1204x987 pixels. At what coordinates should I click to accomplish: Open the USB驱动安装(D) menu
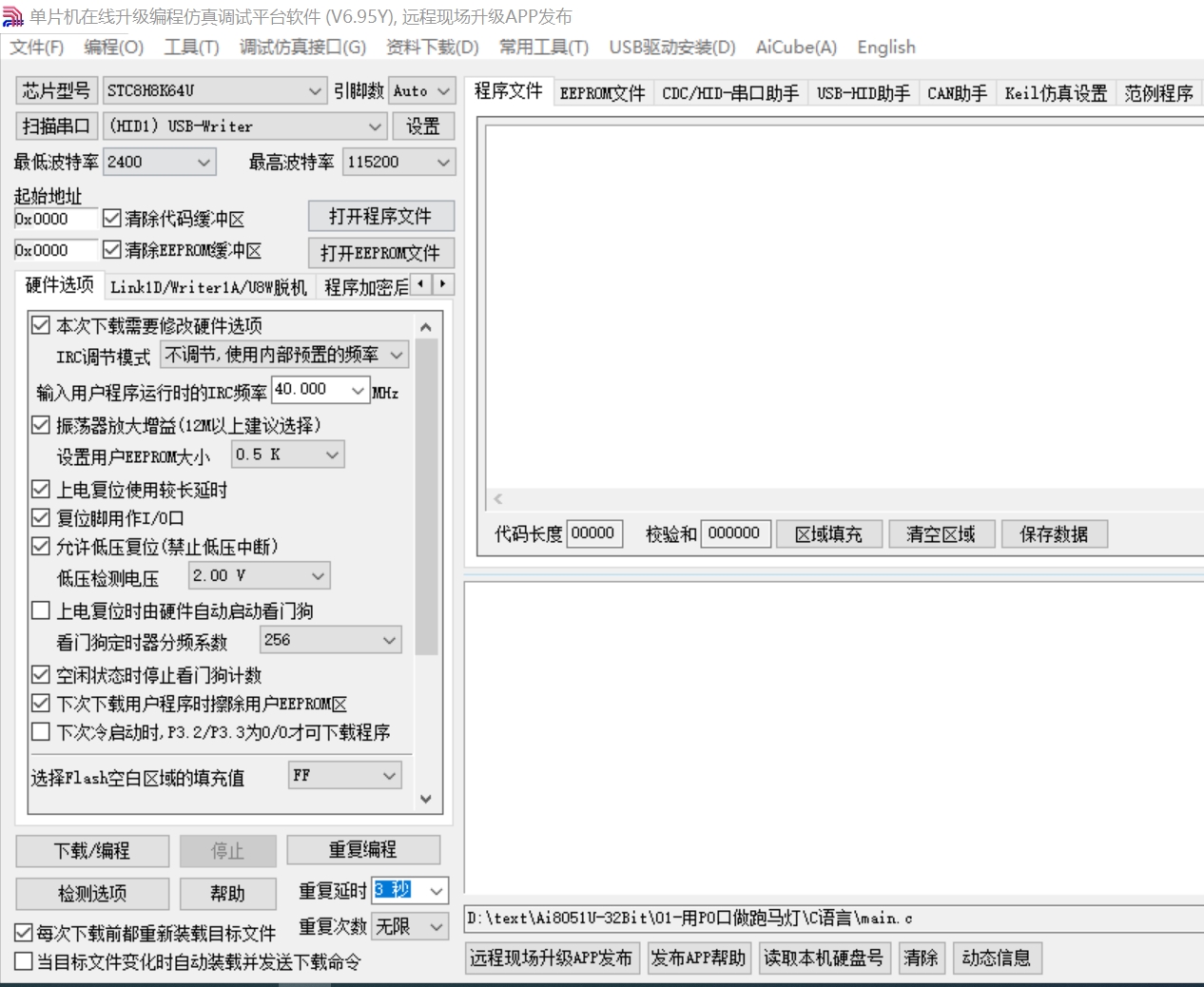click(x=671, y=47)
